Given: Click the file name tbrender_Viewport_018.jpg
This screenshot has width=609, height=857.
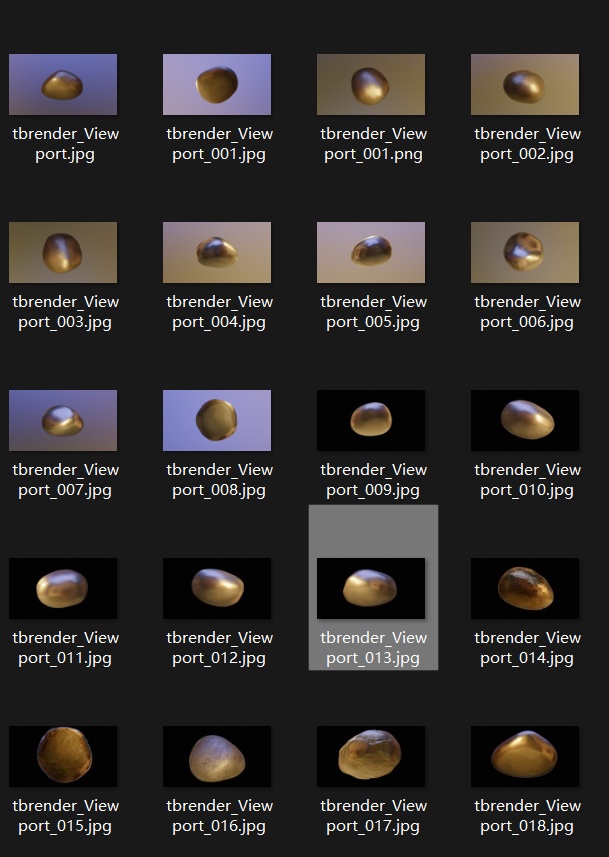Looking at the screenshot, I should [528, 815].
